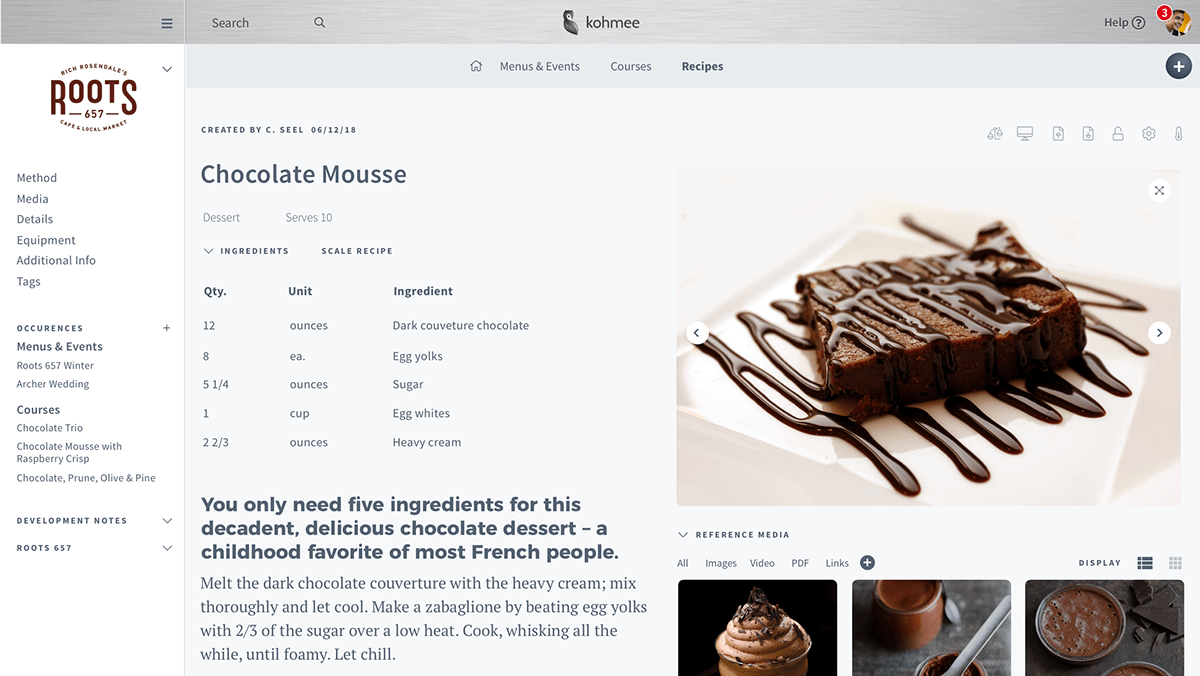Expand the Roots 657 logo dropdown
The height and width of the screenshot is (676, 1200).
[x=167, y=69]
